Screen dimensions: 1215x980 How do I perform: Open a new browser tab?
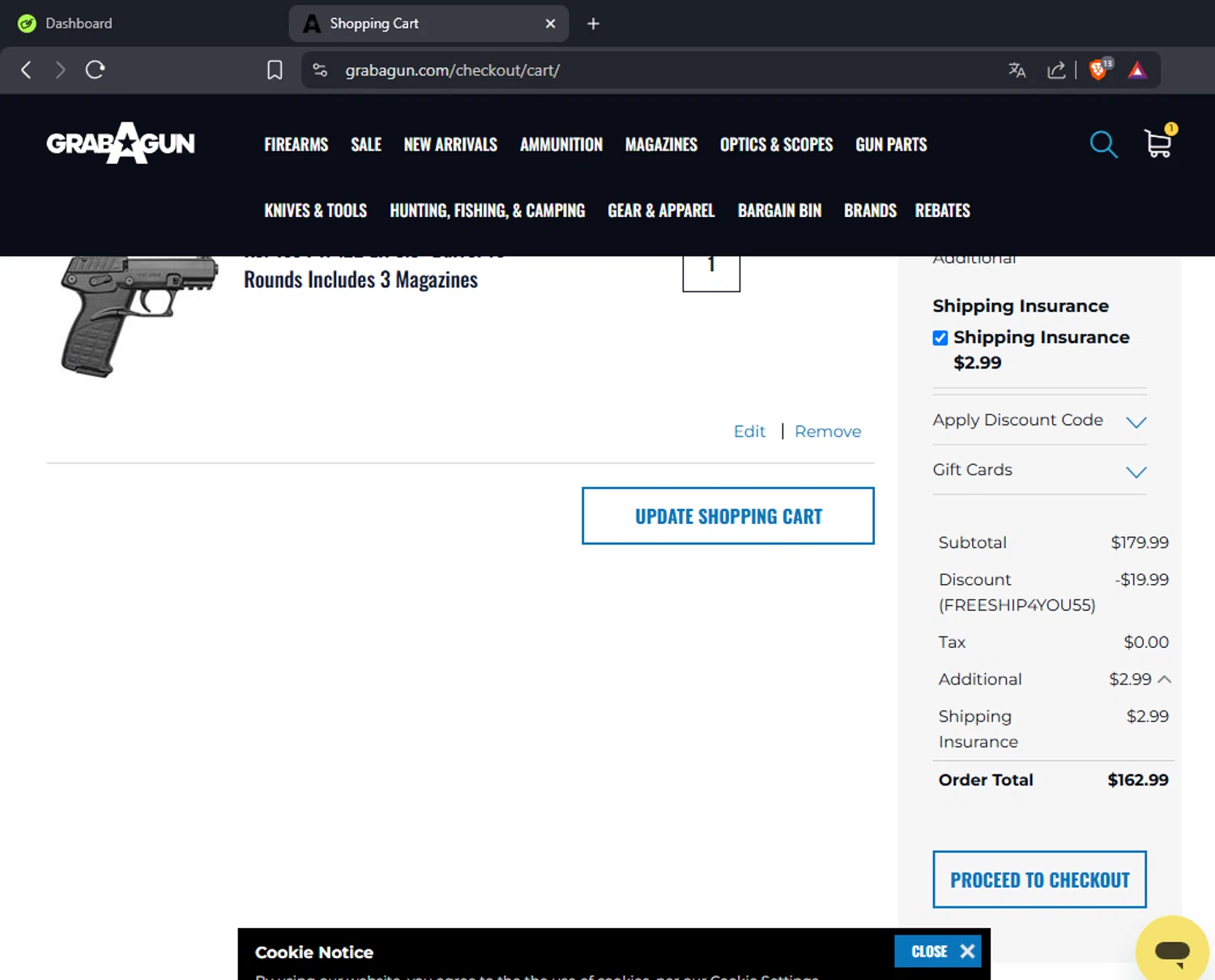pyautogui.click(x=593, y=23)
